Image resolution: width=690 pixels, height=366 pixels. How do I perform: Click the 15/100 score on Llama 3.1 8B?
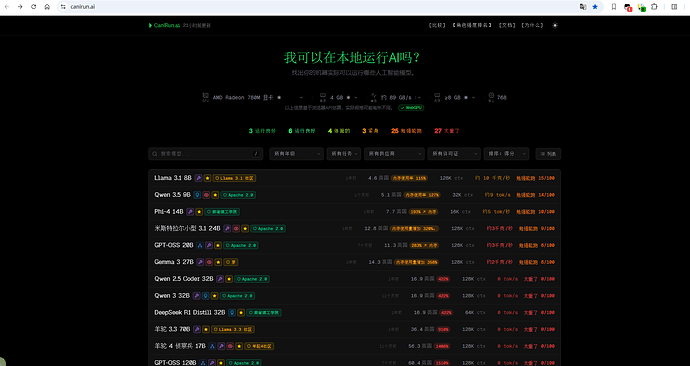pos(547,178)
